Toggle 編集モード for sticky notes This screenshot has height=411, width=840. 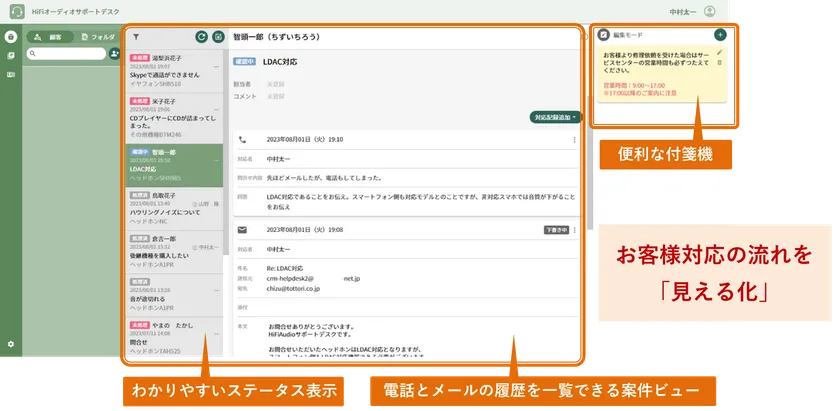click(604, 34)
